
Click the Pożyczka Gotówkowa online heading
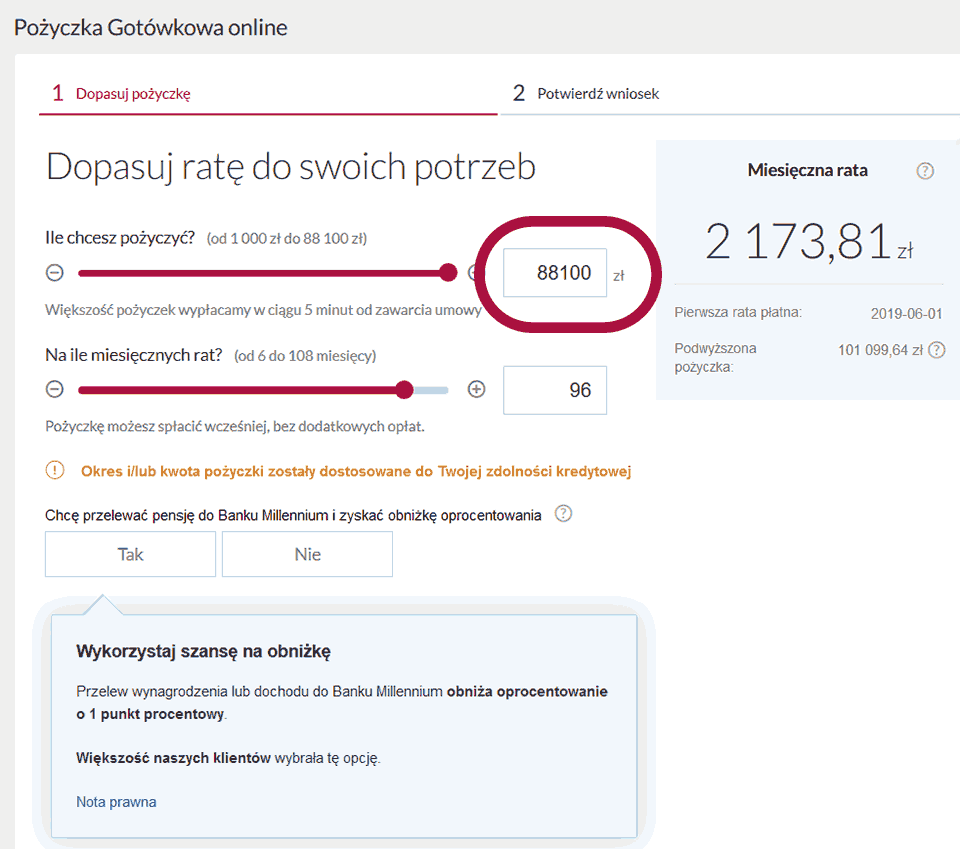(x=150, y=27)
